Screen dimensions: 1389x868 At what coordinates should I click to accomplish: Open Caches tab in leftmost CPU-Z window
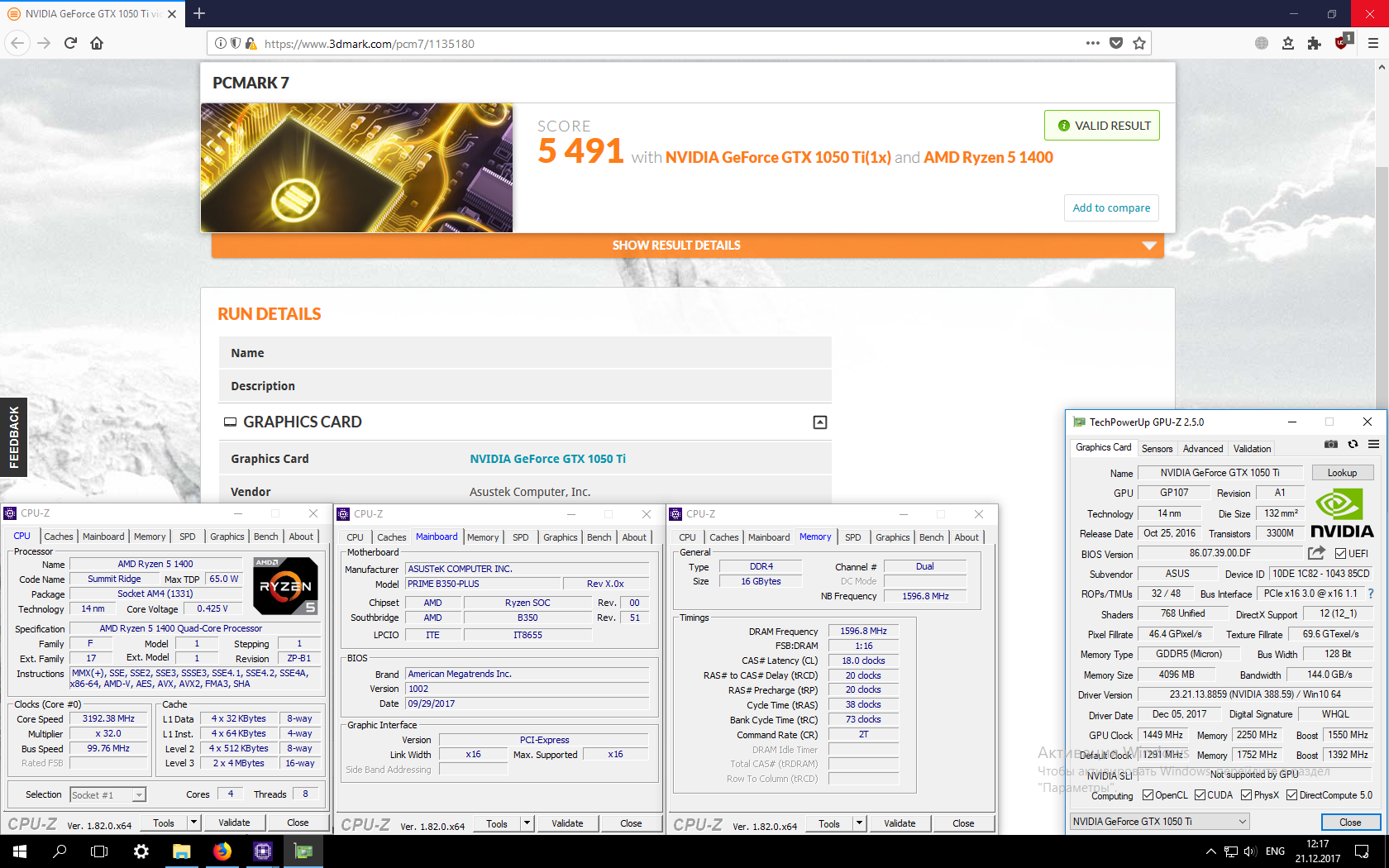[59, 537]
